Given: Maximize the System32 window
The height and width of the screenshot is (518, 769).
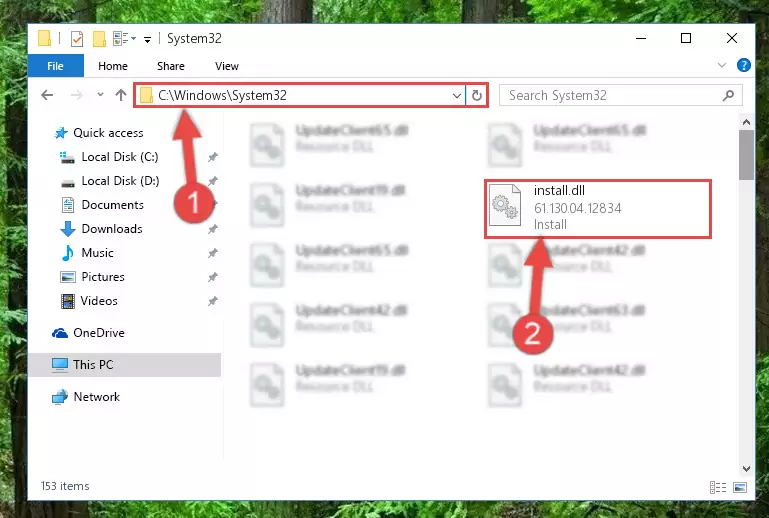Looking at the screenshot, I should tap(686, 38).
